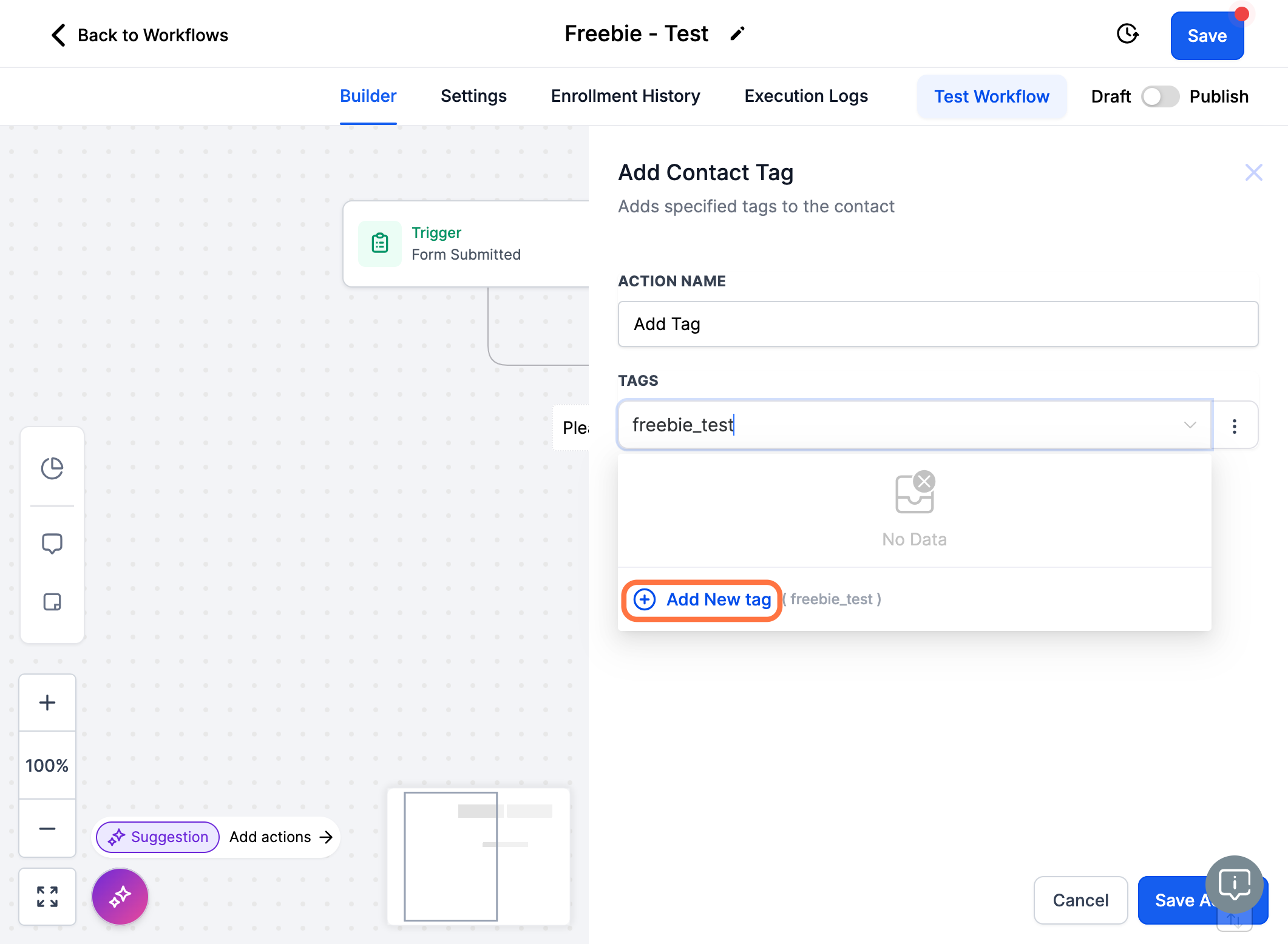The height and width of the screenshot is (944, 1288).
Task: Click the "( freebie_test )" tag preview text
Action: [832, 599]
